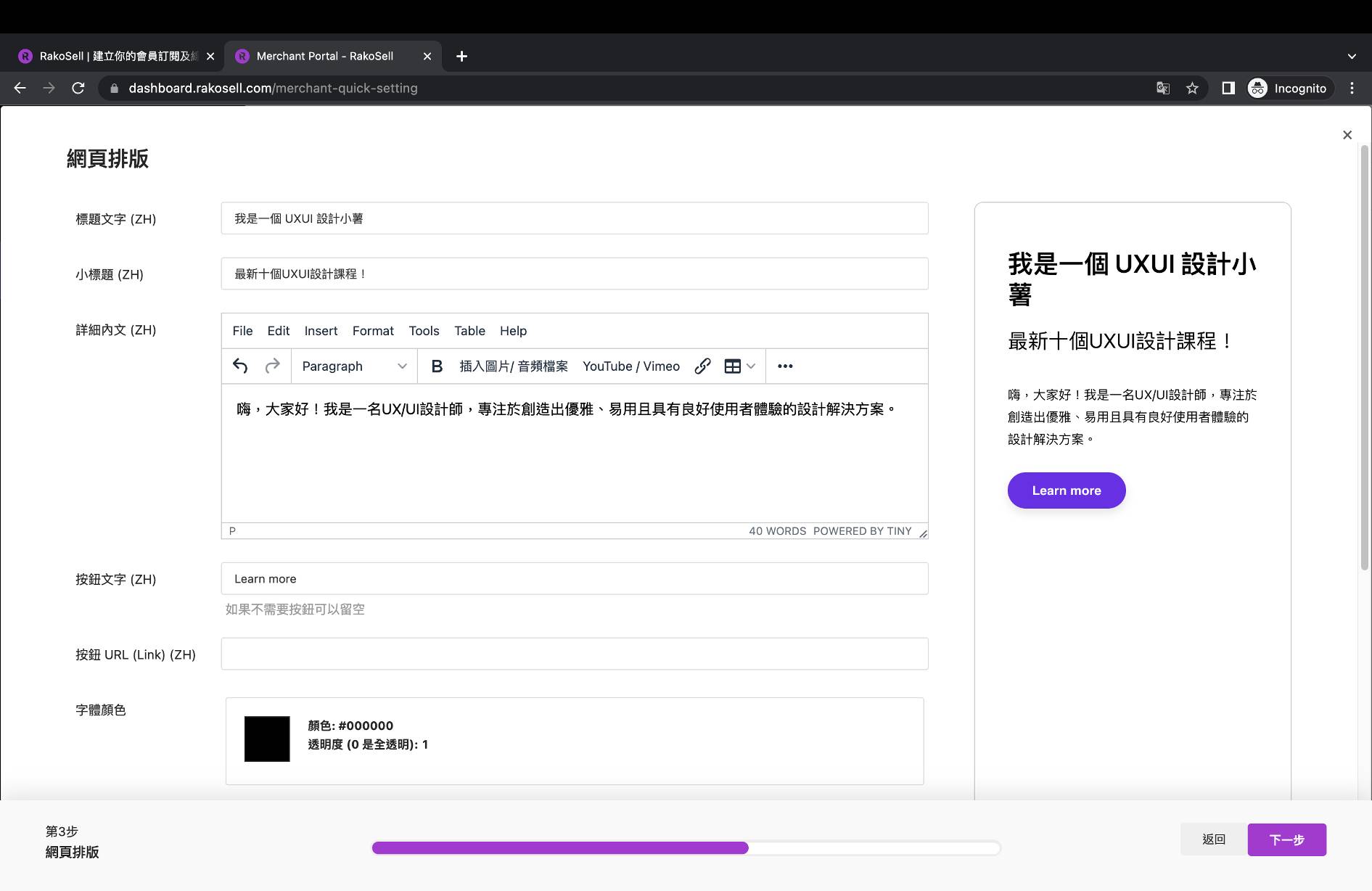Click the undo arrow in the editor toolbar
This screenshot has width=1372, height=891.
[240, 366]
